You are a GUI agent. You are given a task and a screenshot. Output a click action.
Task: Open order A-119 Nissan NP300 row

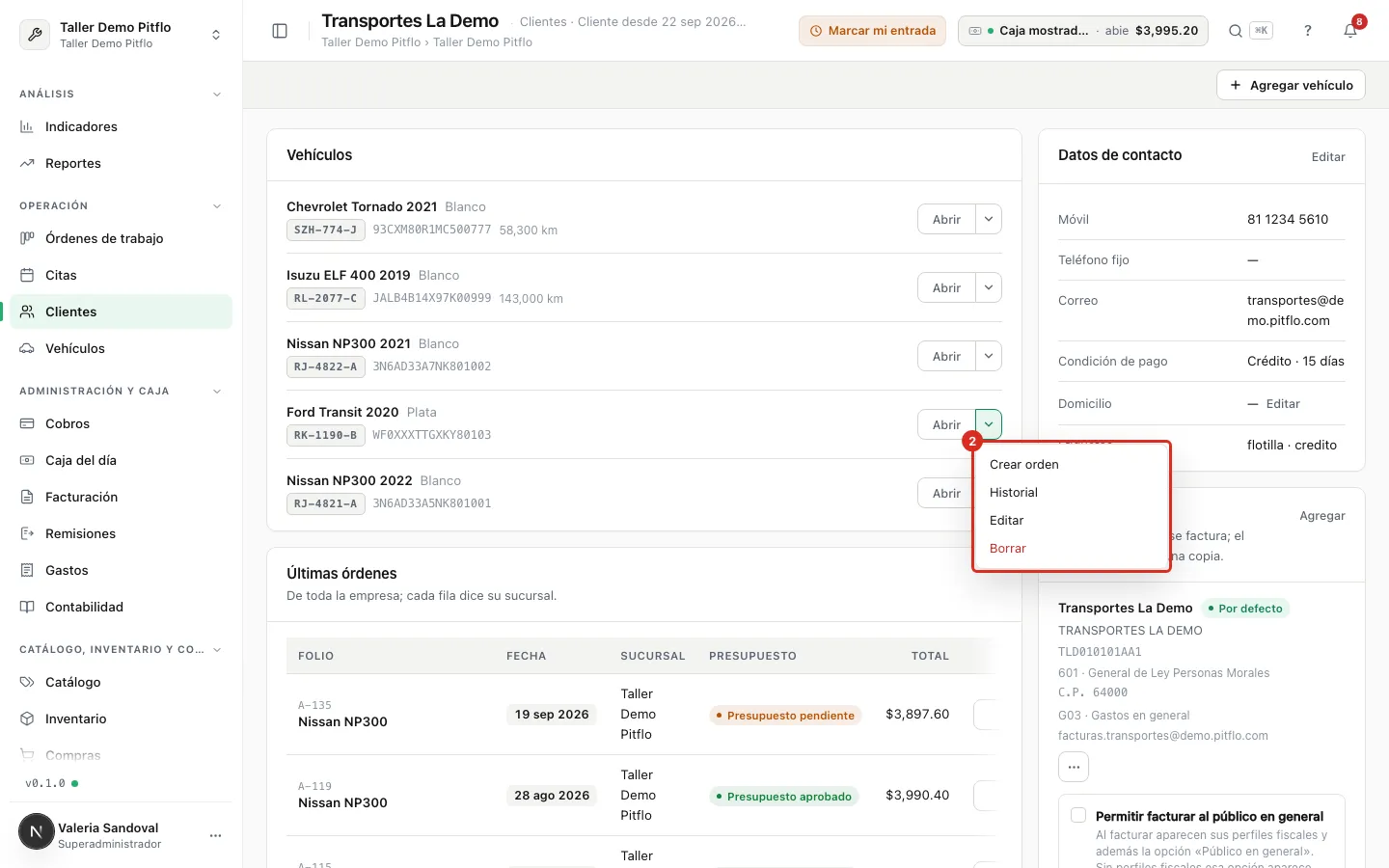point(644,795)
